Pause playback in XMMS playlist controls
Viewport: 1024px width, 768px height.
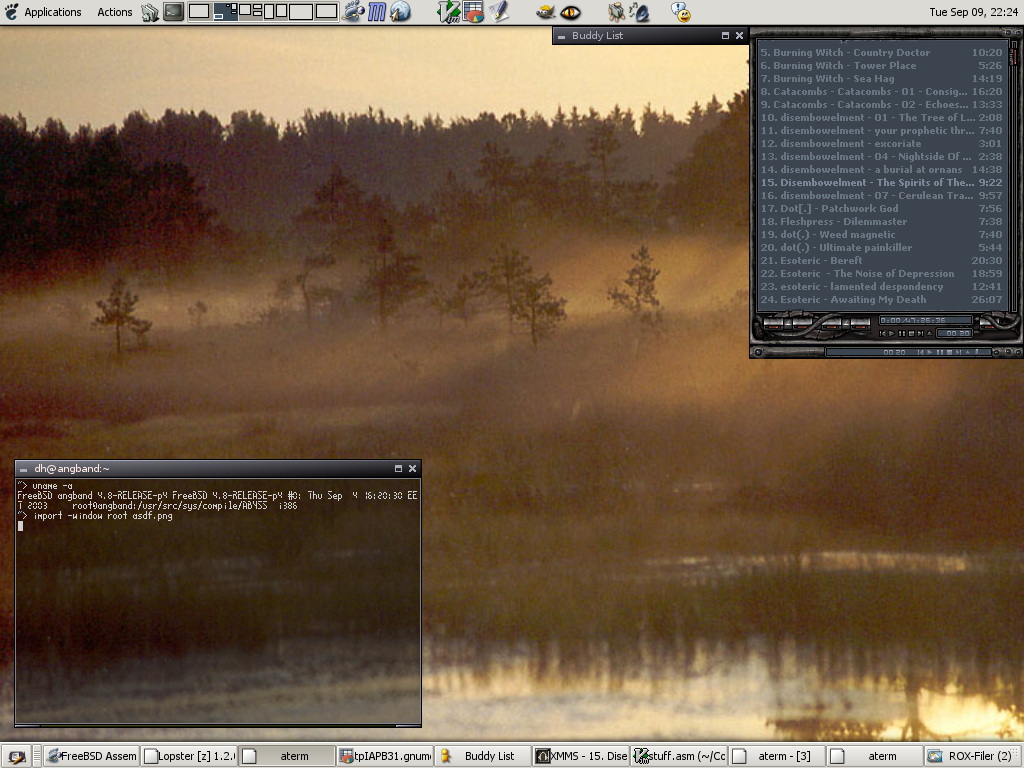902,333
